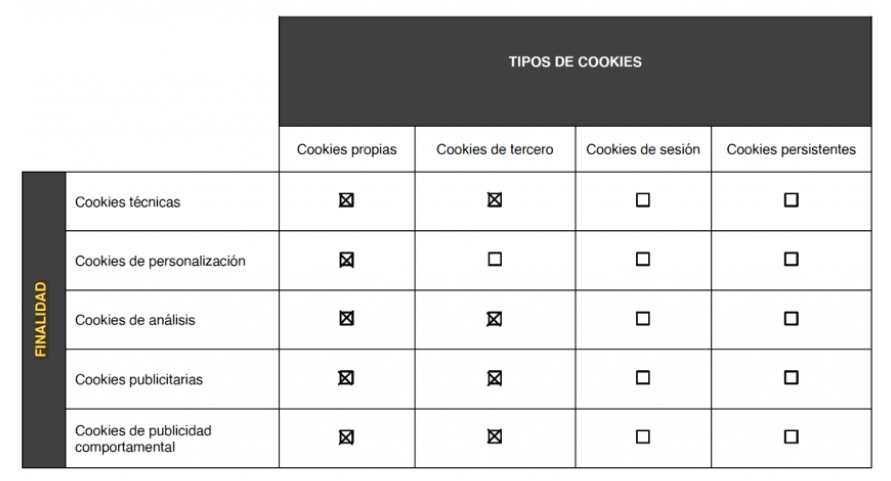Uncheck Cookies técnicas under Cookies de tercero
The height and width of the screenshot is (481, 891).
click(494, 200)
